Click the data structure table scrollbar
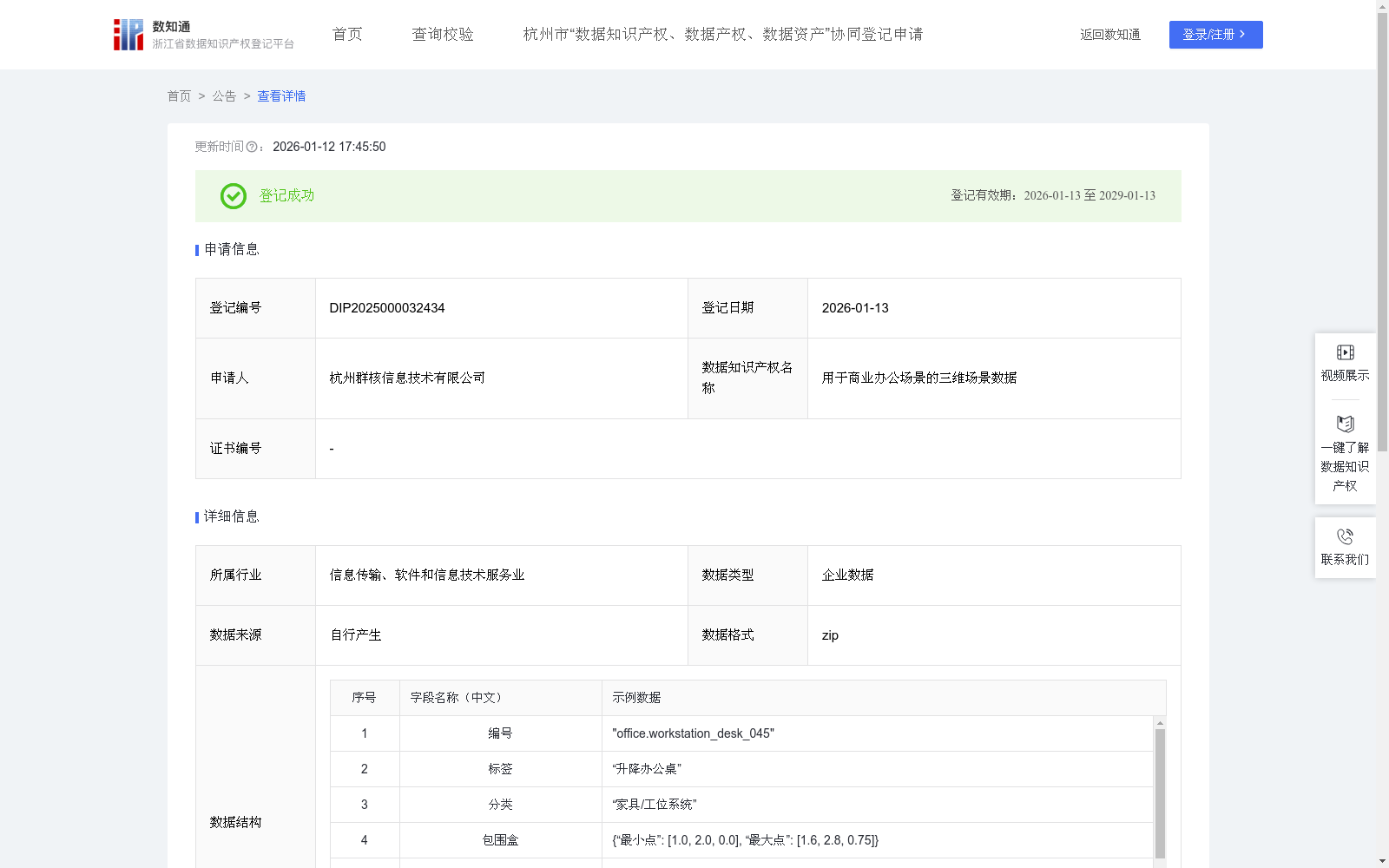The image size is (1389, 868). pos(1160,793)
